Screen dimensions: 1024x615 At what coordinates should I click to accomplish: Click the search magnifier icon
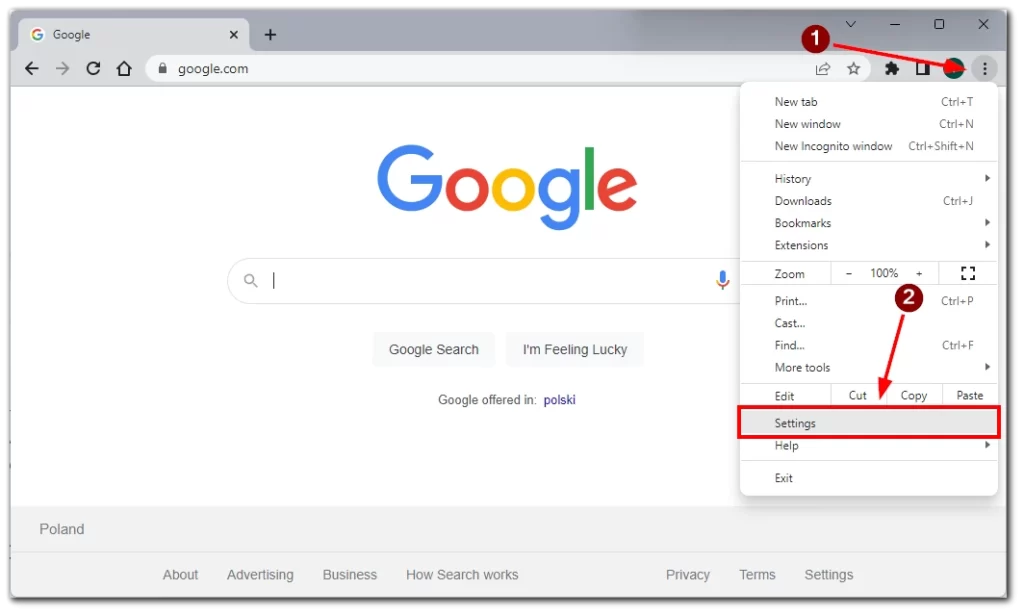pos(251,281)
